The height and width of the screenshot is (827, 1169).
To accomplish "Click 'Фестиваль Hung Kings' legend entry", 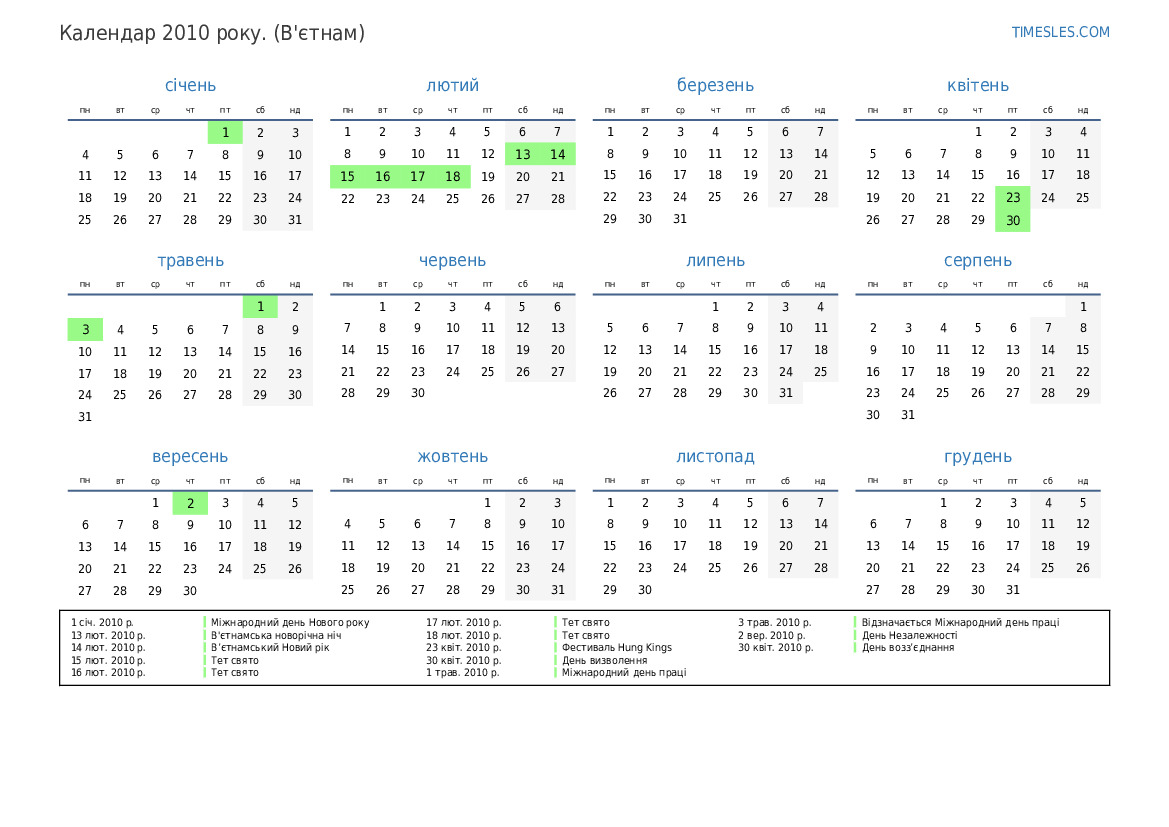I will (617, 648).
